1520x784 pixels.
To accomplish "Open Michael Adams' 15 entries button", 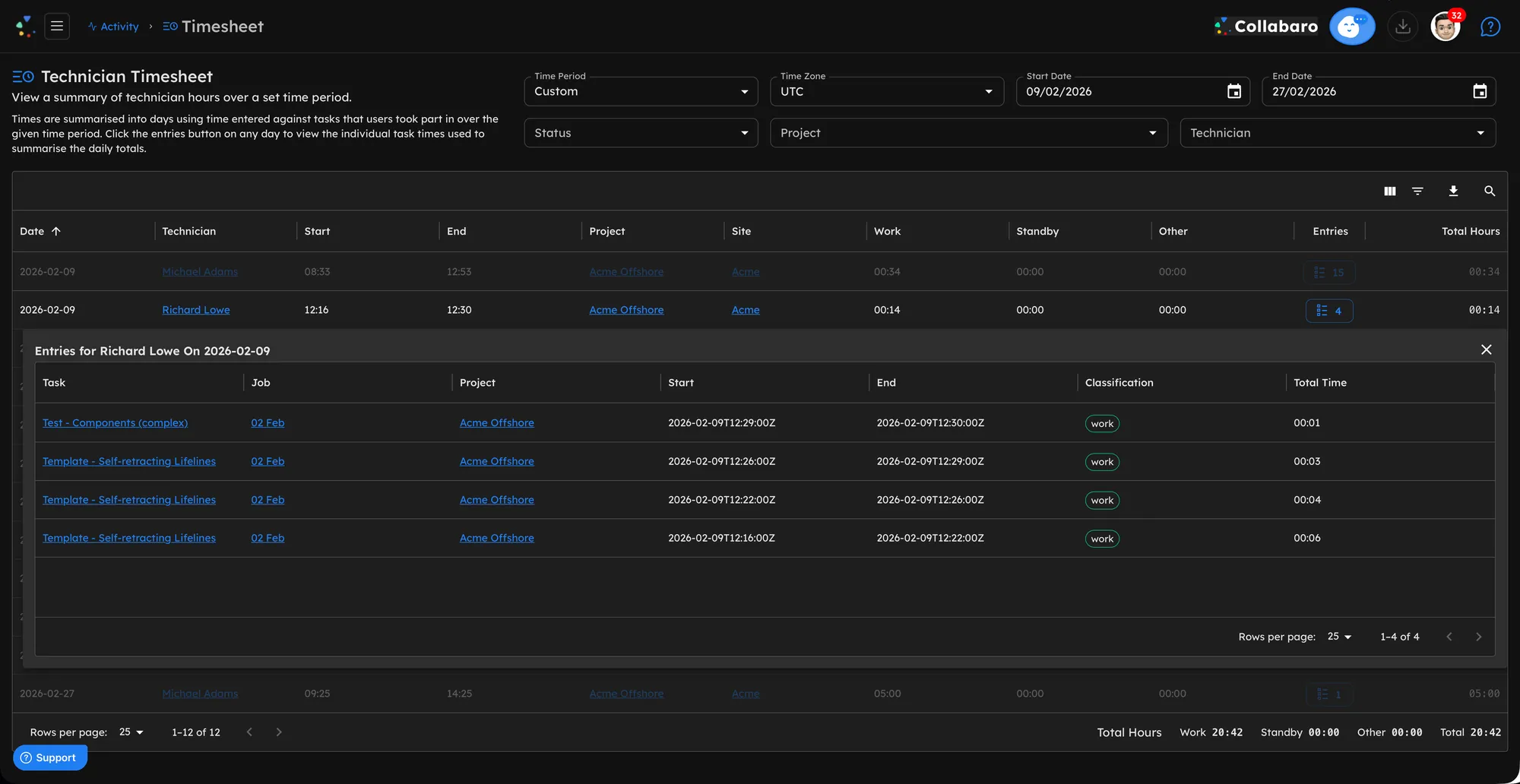I will pos(1329,272).
